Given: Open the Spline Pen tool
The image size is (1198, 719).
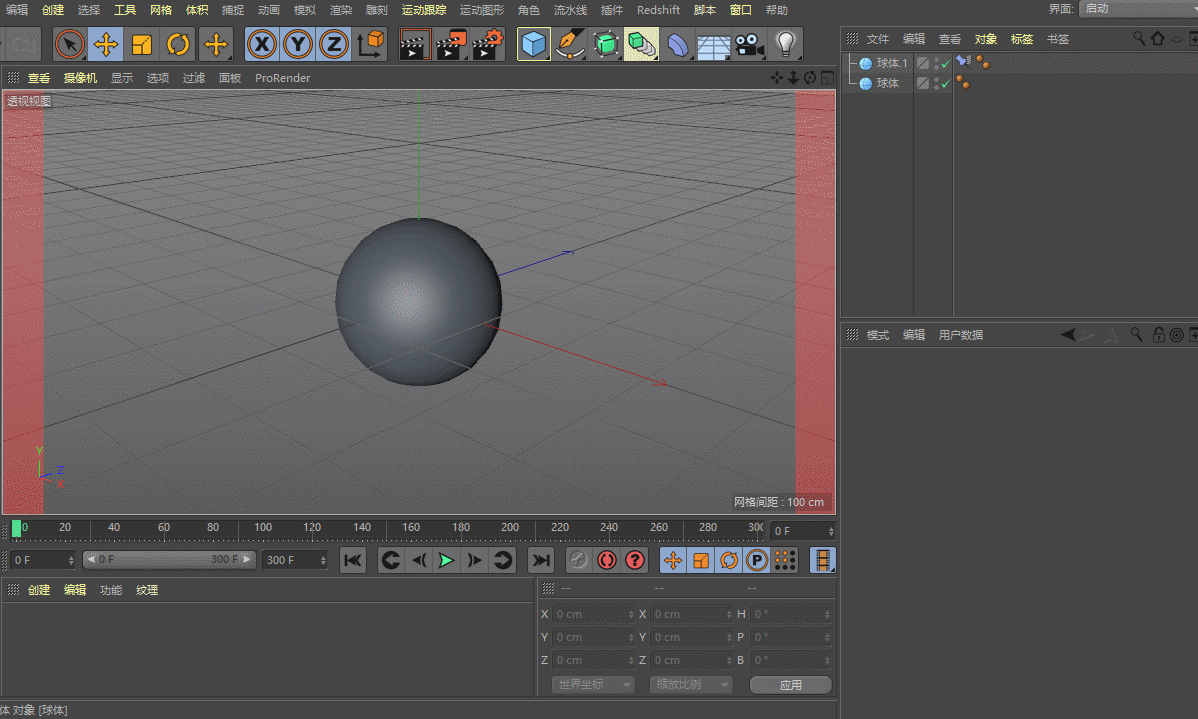Looking at the screenshot, I should [570, 44].
